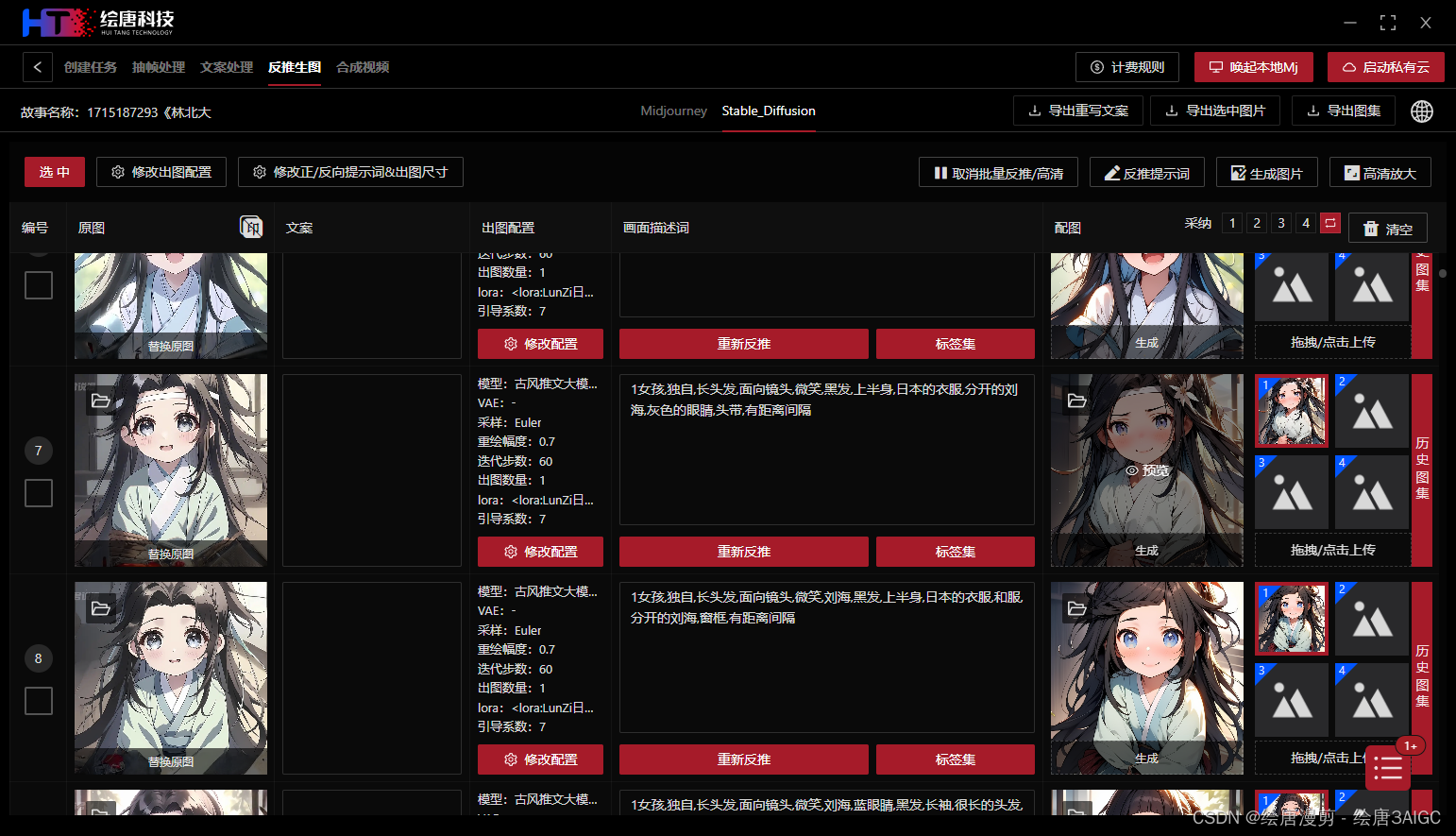Choose 采纳 option 3
The image size is (1456, 836).
pyautogui.click(x=1281, y=223)
